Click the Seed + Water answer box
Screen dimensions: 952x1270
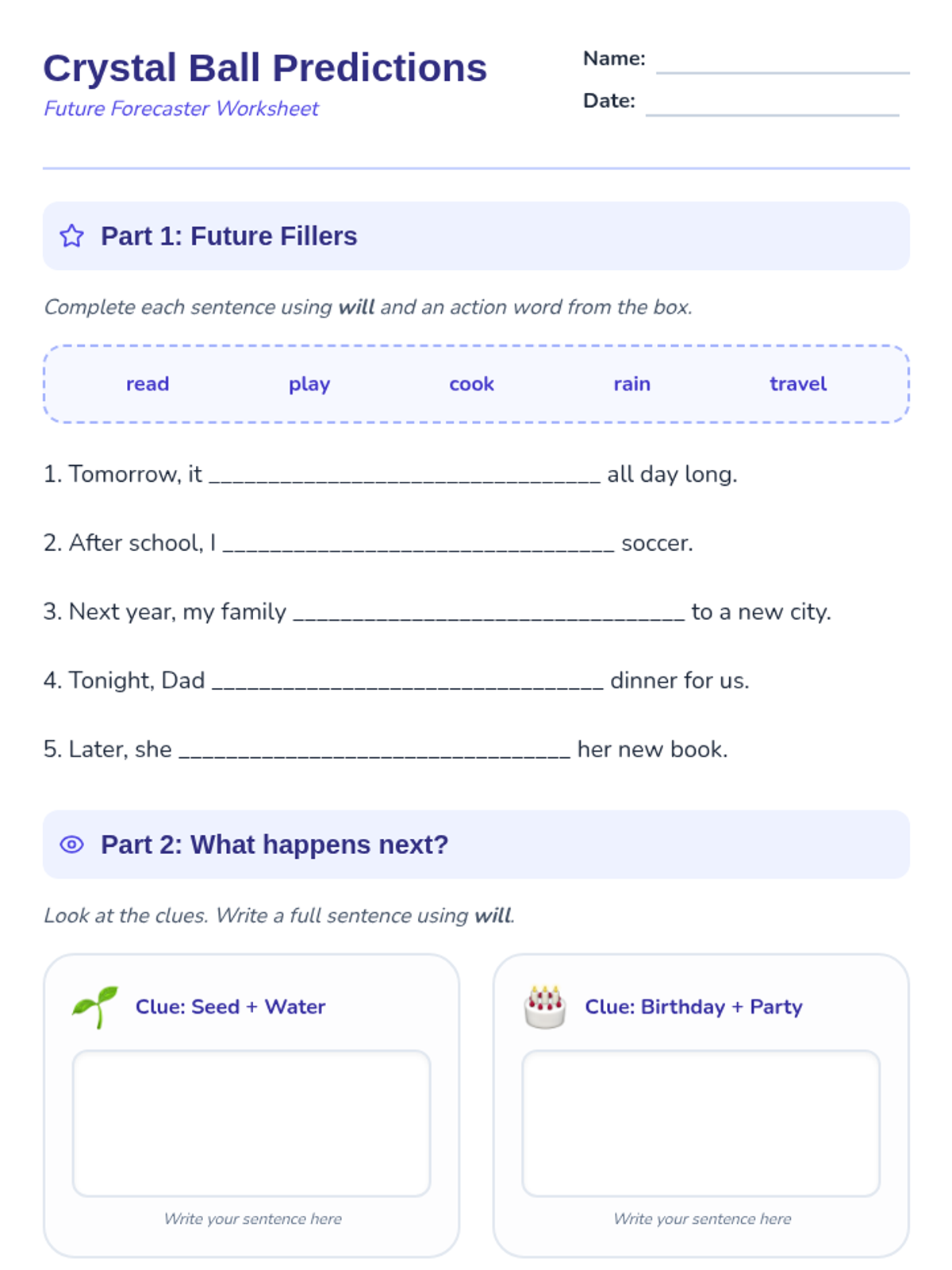click(251, 1123)
